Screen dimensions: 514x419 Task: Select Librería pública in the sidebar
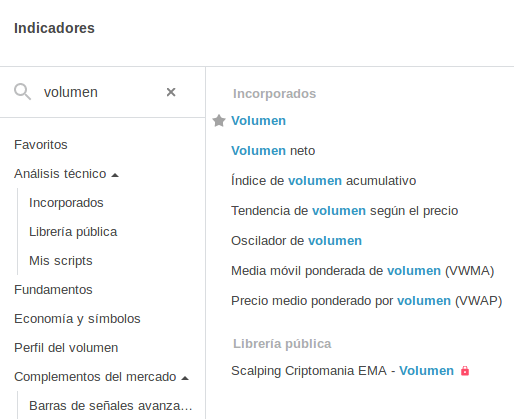[x=73, y=232]
